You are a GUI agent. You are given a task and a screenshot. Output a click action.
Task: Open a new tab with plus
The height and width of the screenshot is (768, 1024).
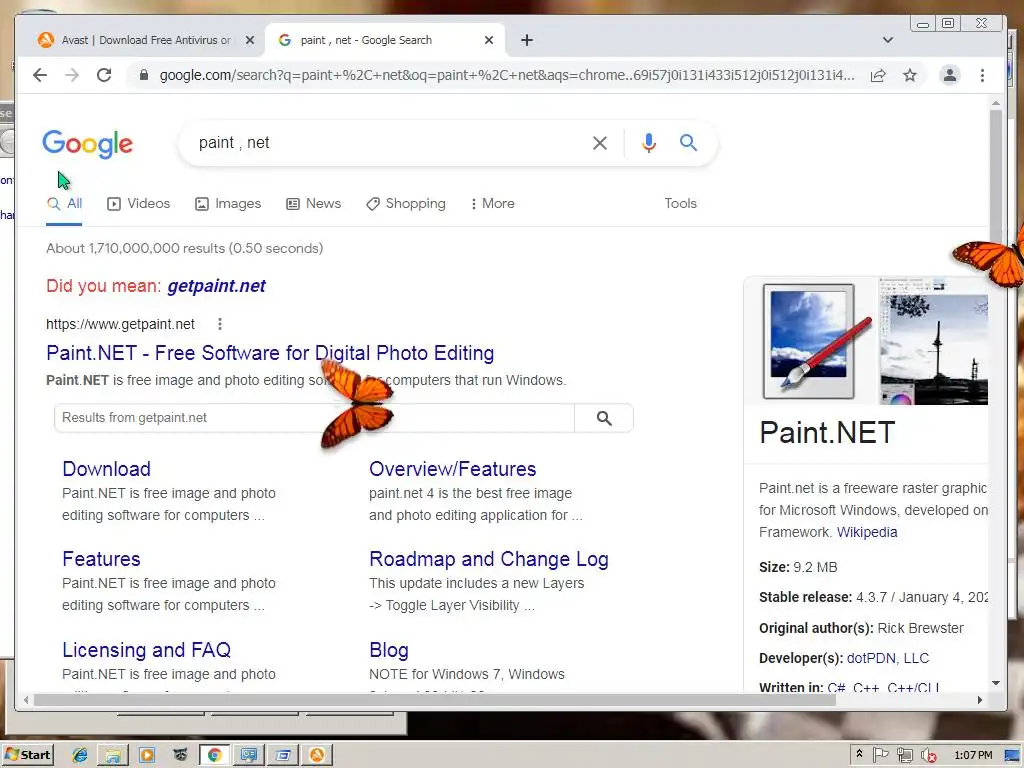[527, 40]
